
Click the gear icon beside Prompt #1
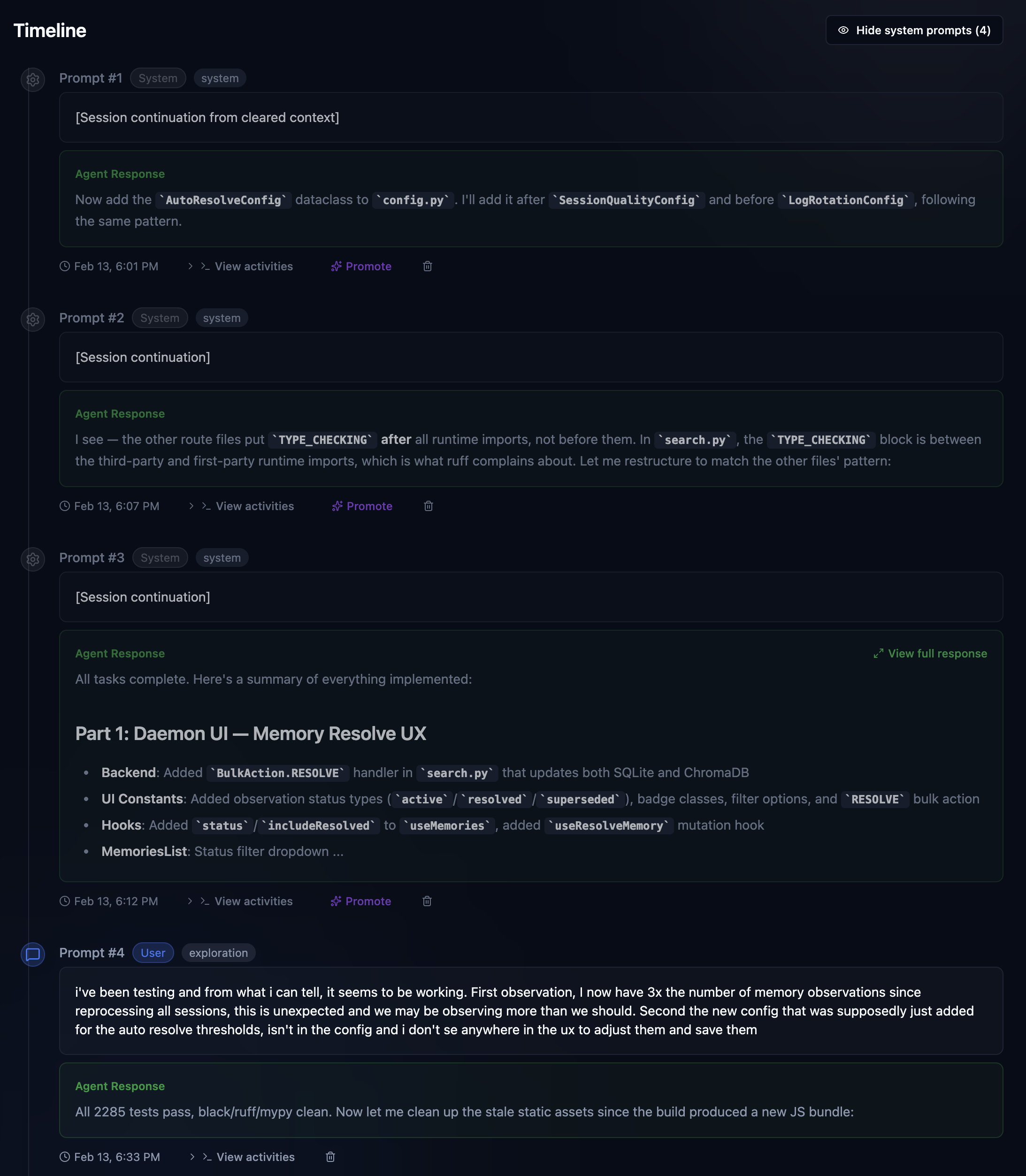[33, 80]
